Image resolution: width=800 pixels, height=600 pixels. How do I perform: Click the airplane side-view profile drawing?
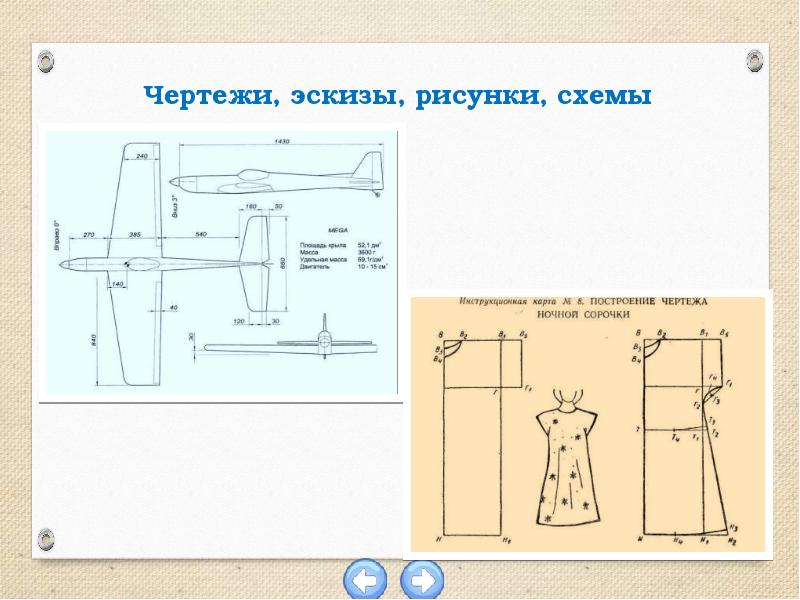click(277, 178)
